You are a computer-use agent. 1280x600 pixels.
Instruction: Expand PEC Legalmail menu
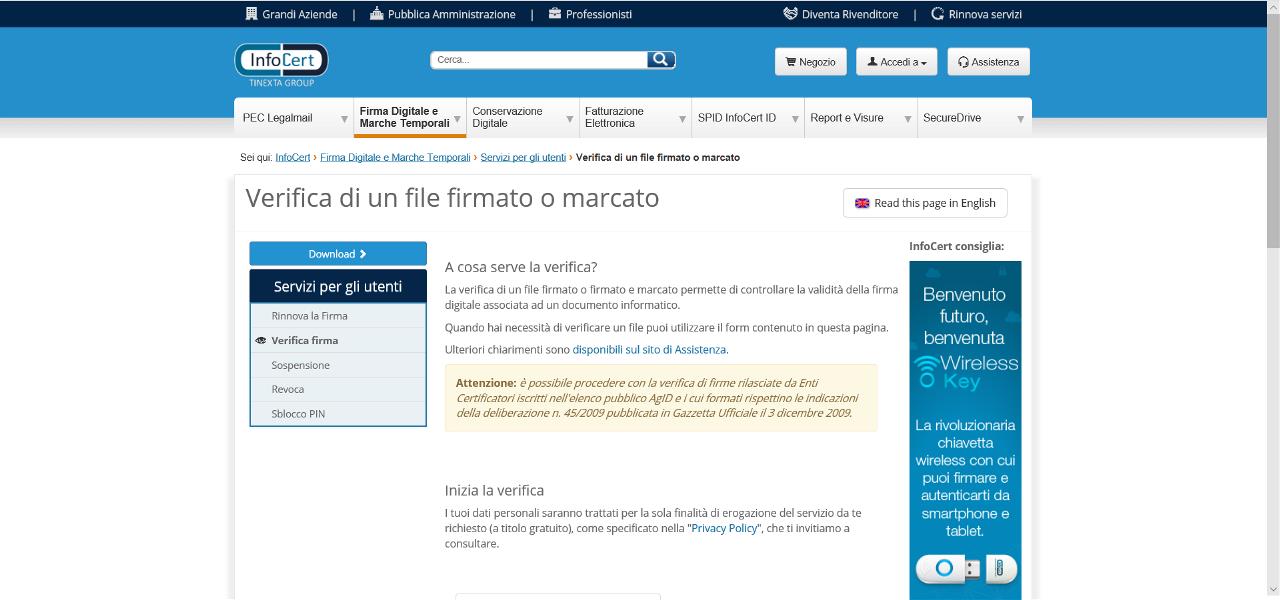pos(294,118)
